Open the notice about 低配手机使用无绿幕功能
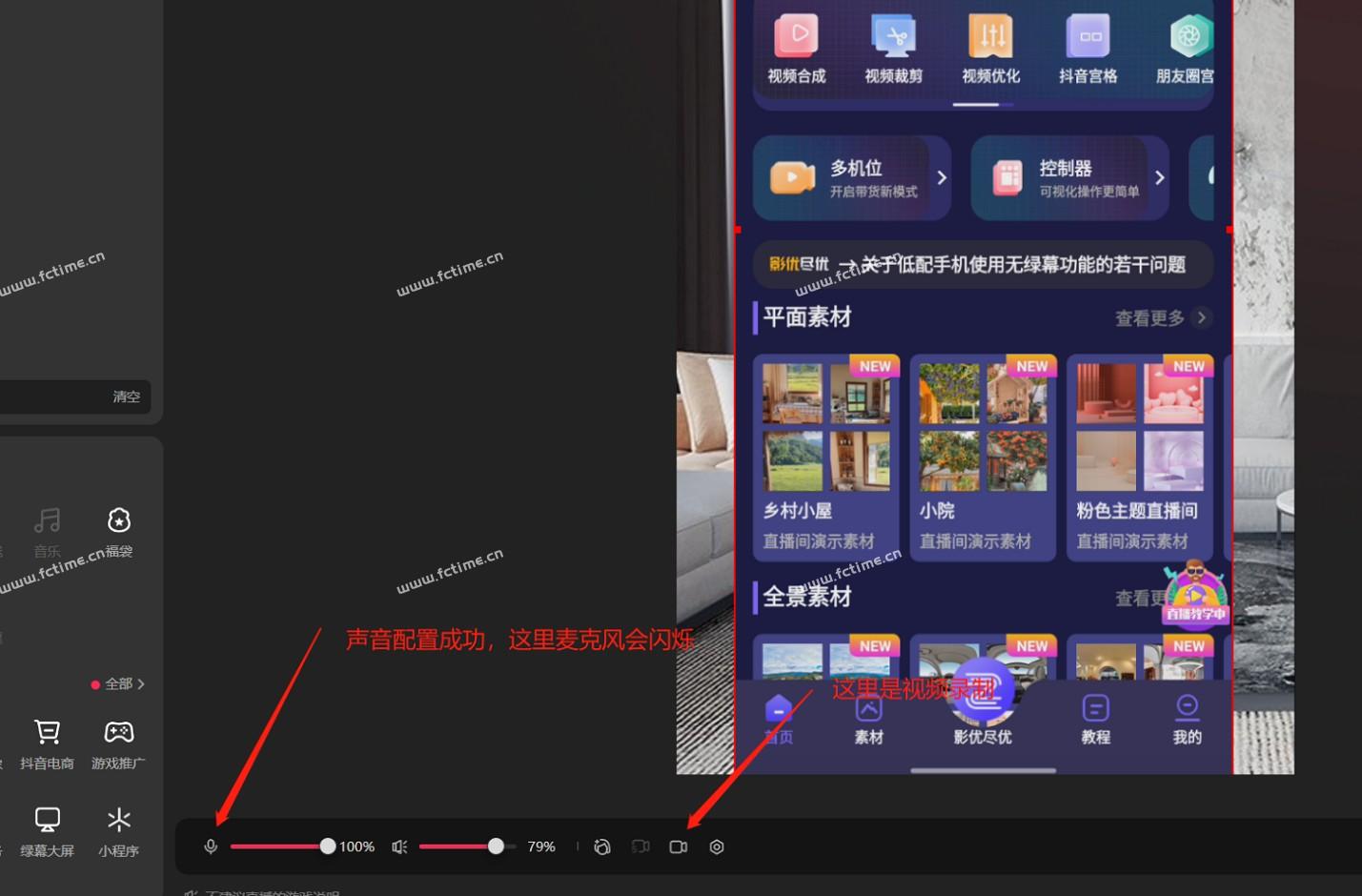This screenshot has width=1362, height=896. click(983, 264)
